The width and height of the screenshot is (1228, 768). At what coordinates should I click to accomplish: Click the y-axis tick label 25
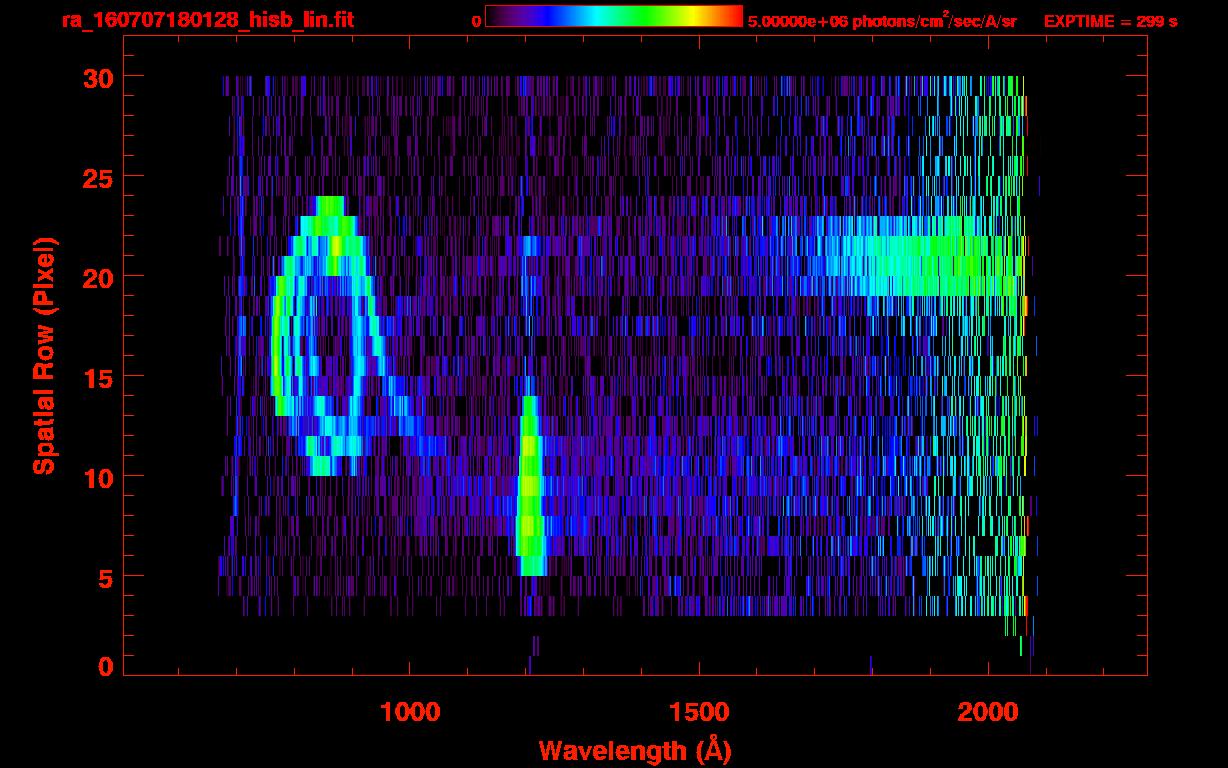[x=96, y=177]
